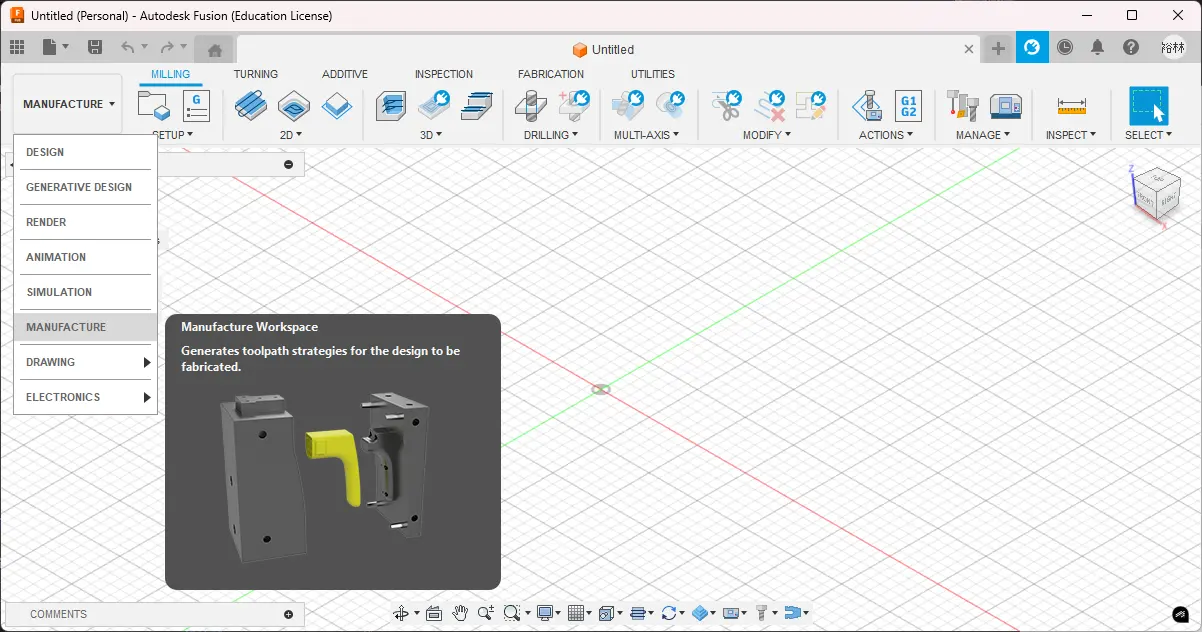Open the Display Settings monitor dropdown
Viewport: 1202px width, 632px height.
pos(548,613)
